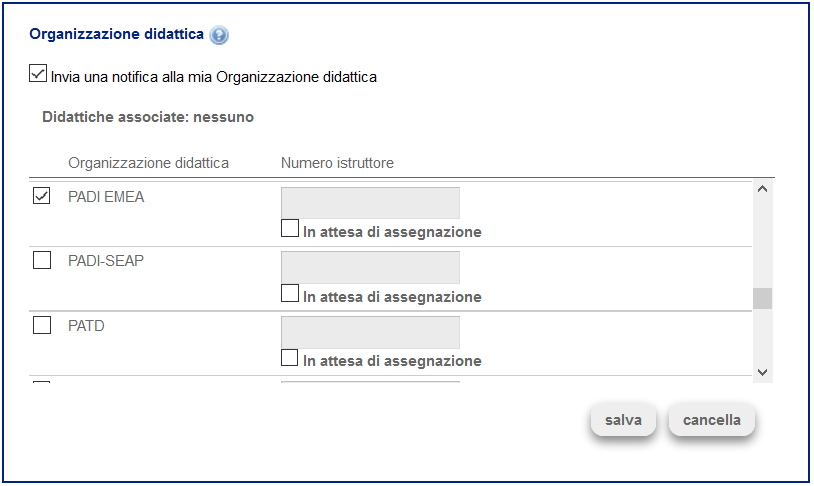Viewport: 814px width, 486px height.
Task: Uncheck the PADI EMEA organization checkbox
Action: pyautogui.click(x=42, y=197)
